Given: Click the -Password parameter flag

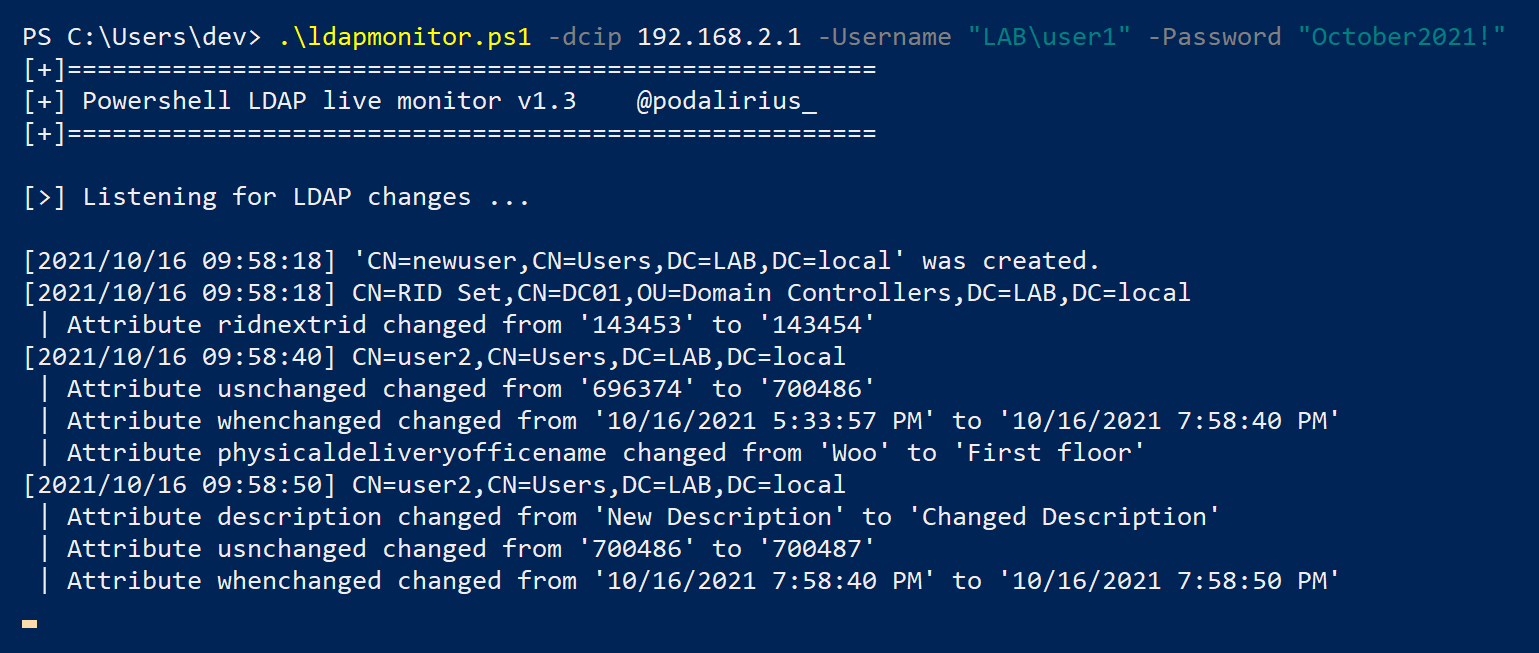Looking at the screenshot, I should 1214,38.
